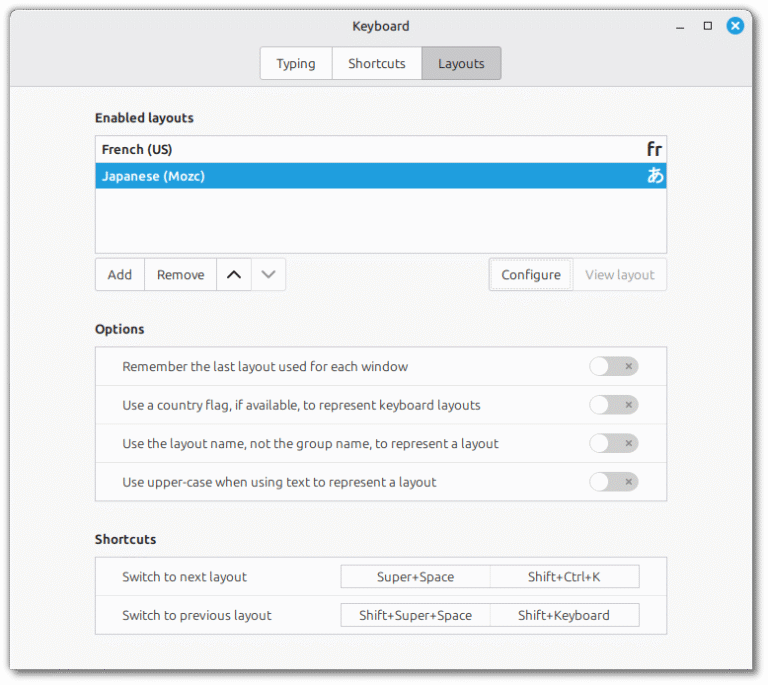This screenshot has width=768, height=685.
Task: Click the move layout down arrow
Action: (268, 275)
